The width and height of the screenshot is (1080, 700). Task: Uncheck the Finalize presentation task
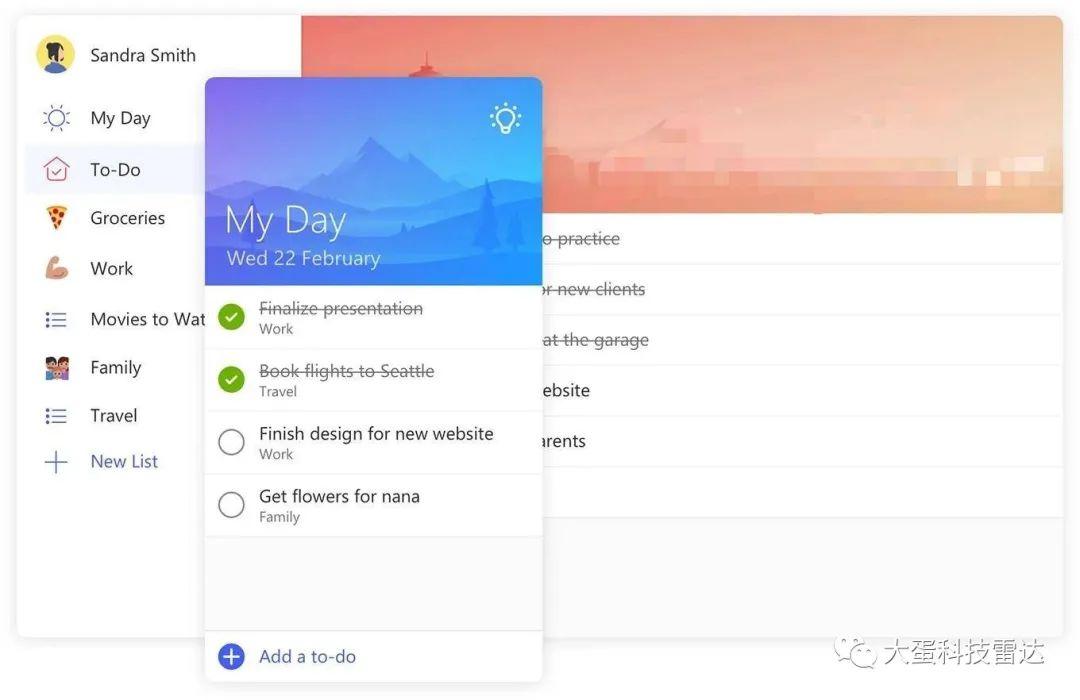231,317
